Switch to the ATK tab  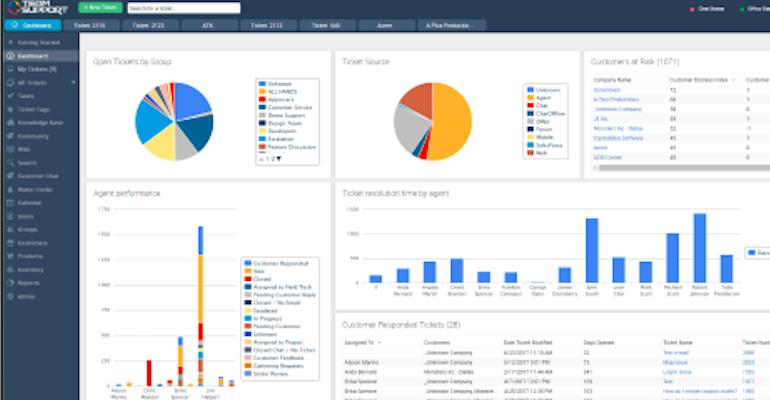click(208, 25)
